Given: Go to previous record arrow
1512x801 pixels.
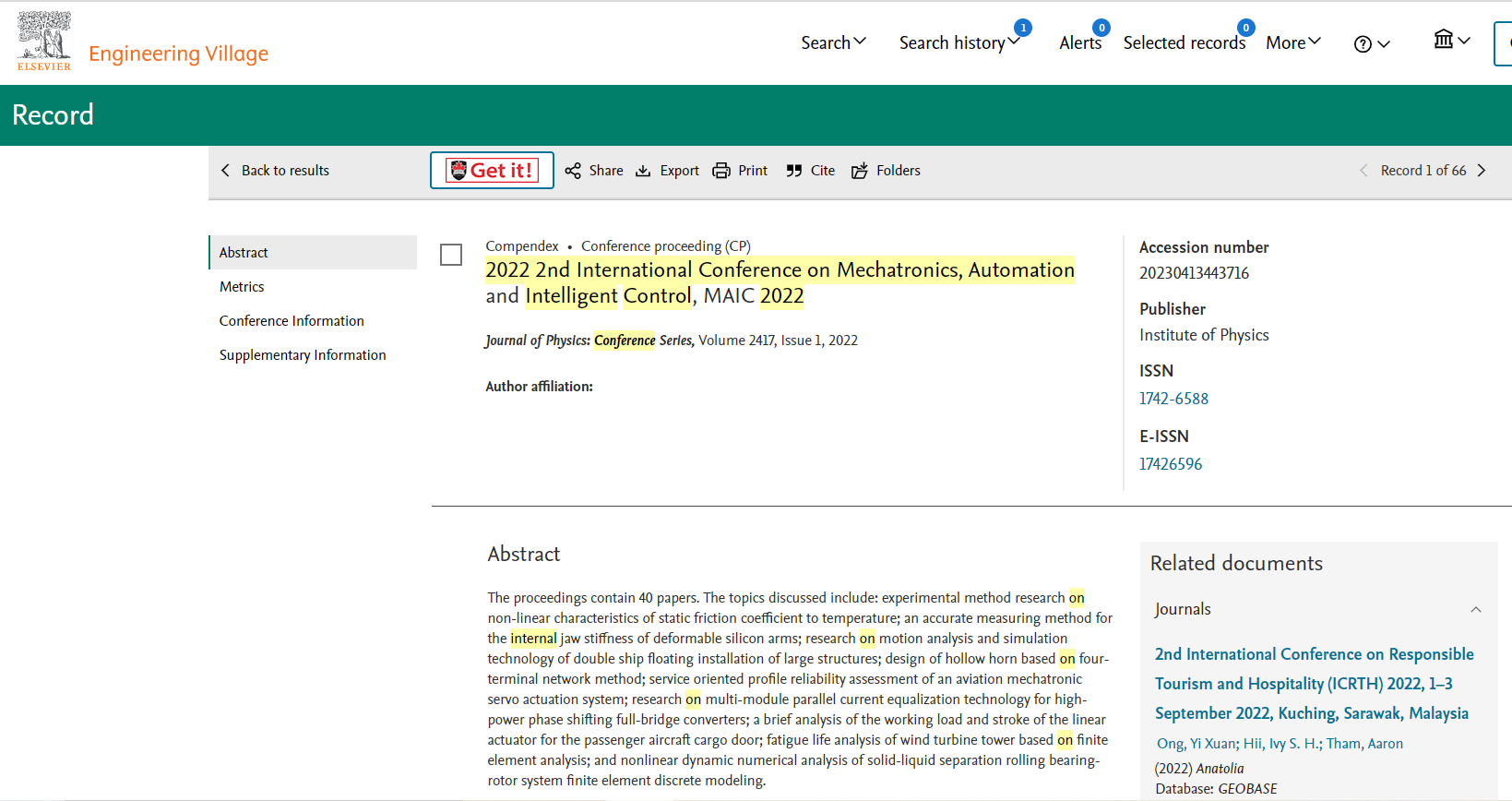Looking at the screenshot, I should click(1363, 171).
